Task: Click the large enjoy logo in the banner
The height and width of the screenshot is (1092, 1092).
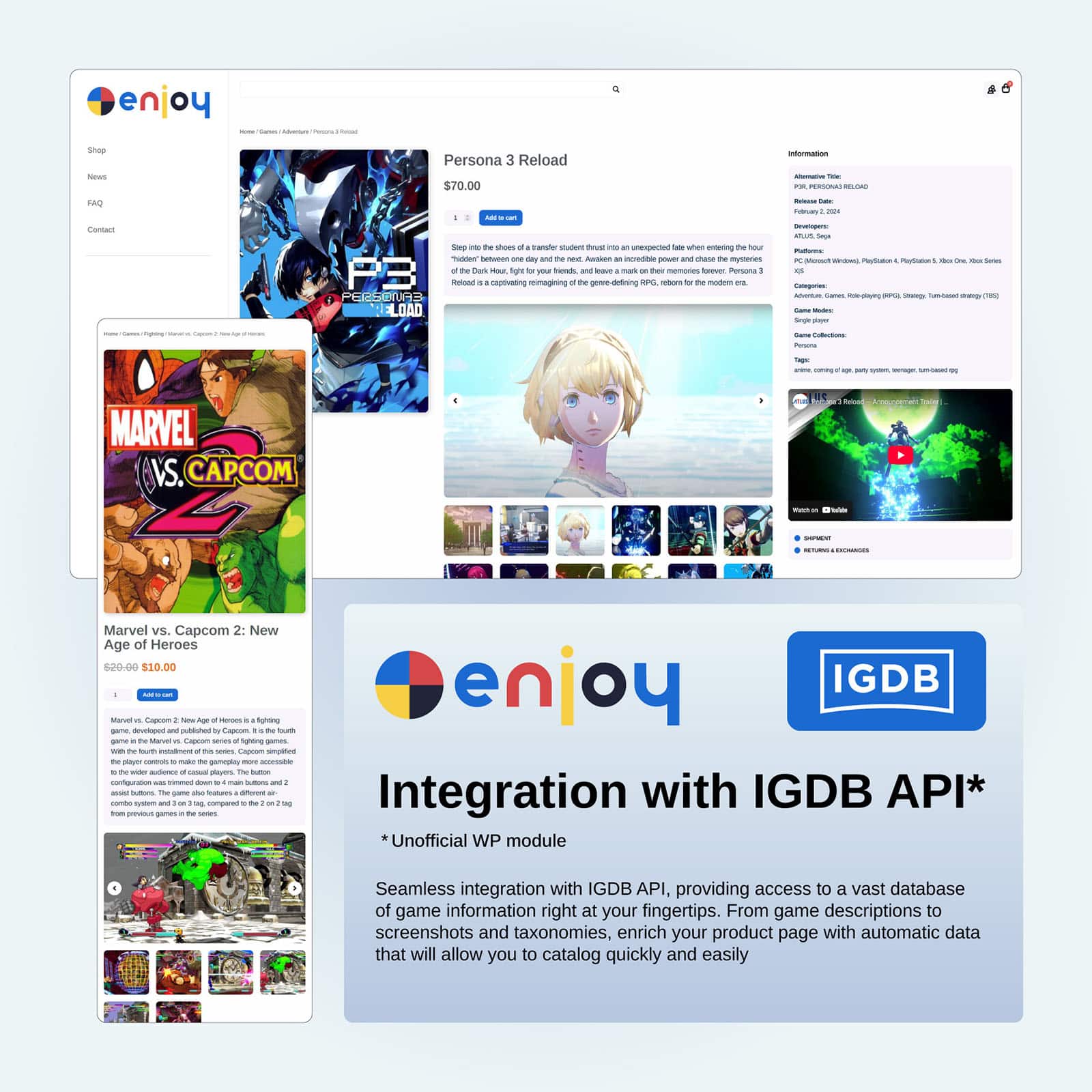Action: pos(528,685)
